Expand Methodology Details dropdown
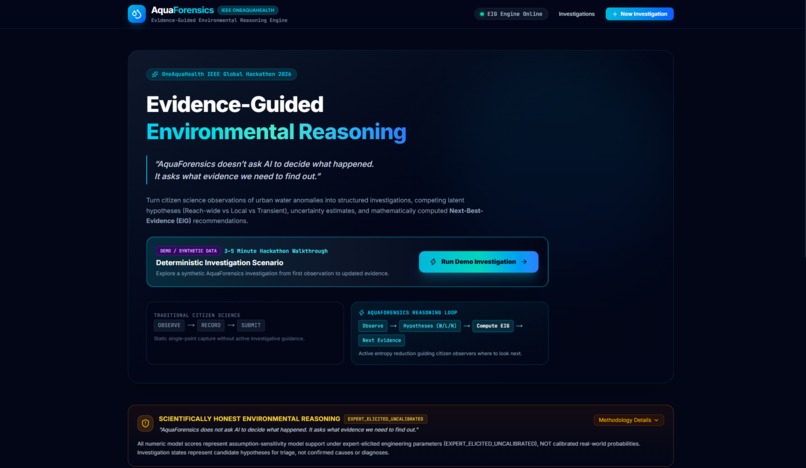The width and height of the screenshot is (806, 468). tap(629, 420)
